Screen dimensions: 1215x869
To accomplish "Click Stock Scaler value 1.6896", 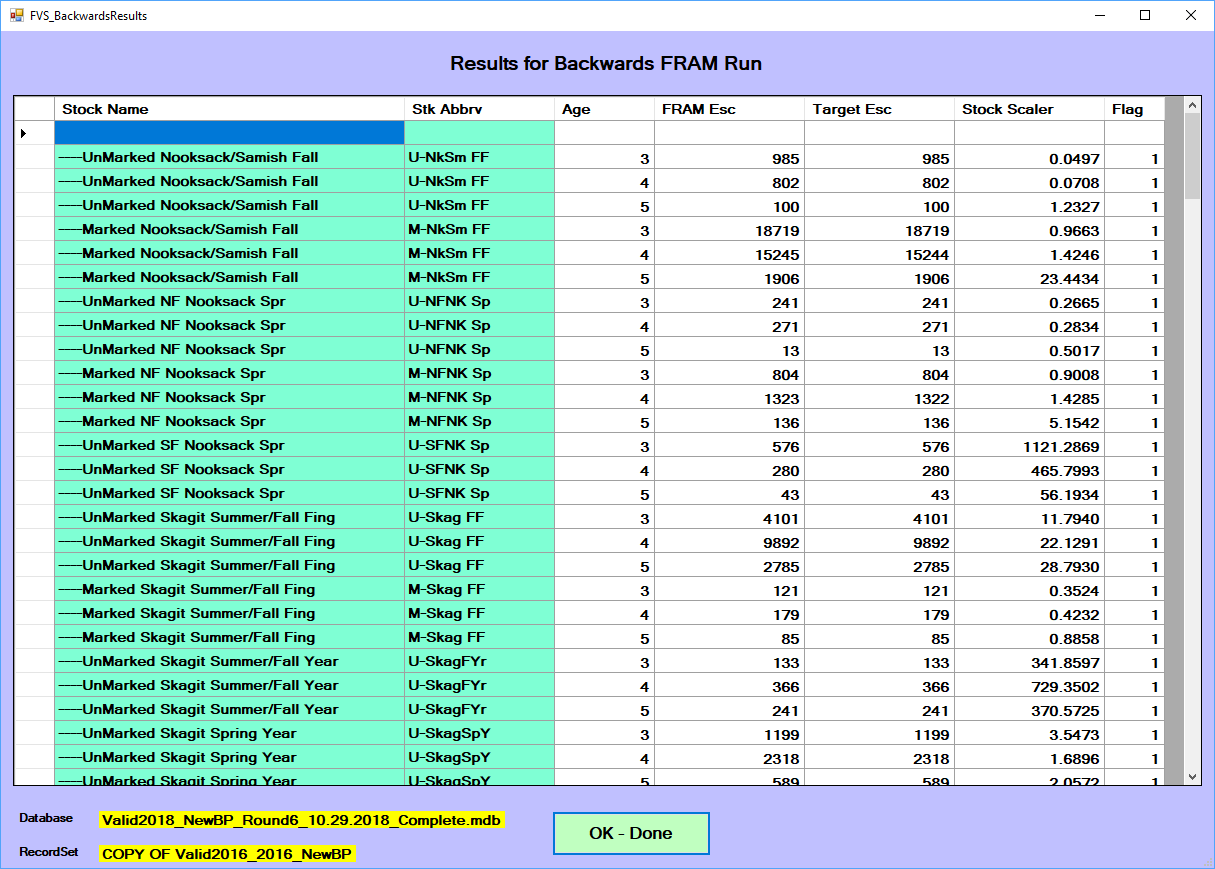I will [1074, 758].
